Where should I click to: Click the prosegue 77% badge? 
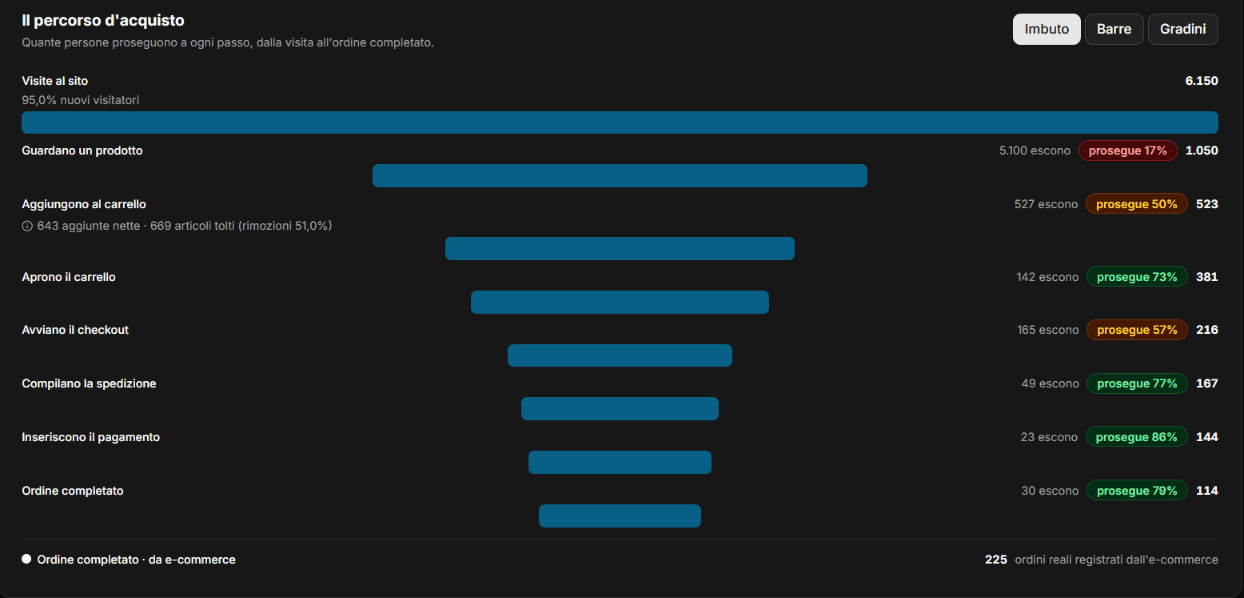click(x=1136, y=384)
